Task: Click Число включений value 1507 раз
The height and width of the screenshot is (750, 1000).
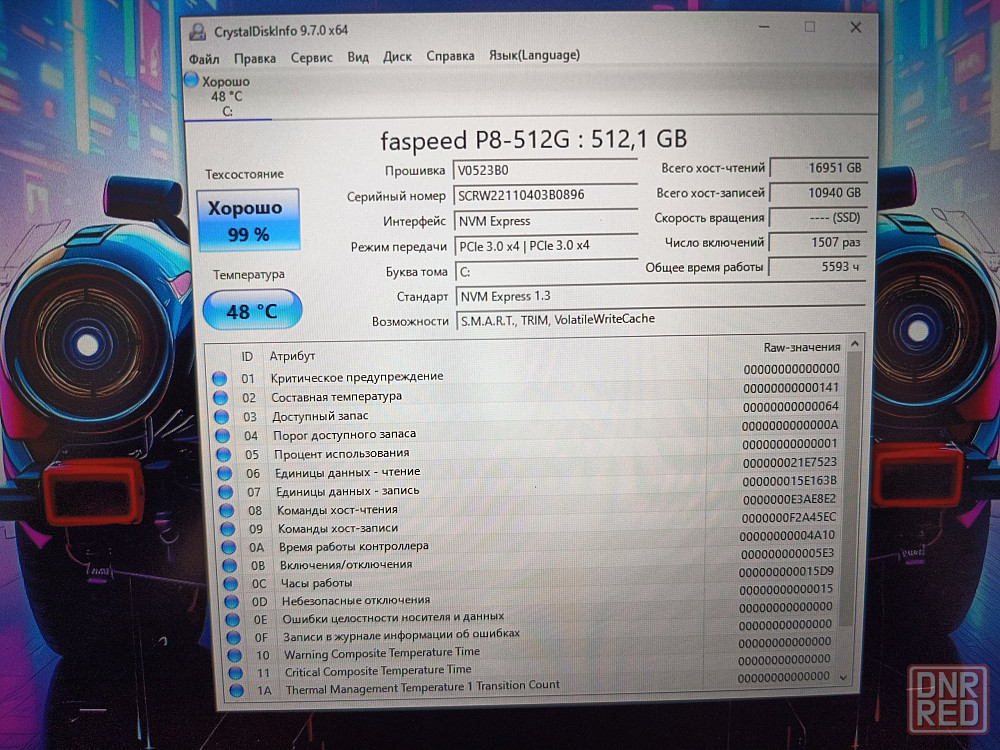Action: pyautogui.click(x=817, y=242)
